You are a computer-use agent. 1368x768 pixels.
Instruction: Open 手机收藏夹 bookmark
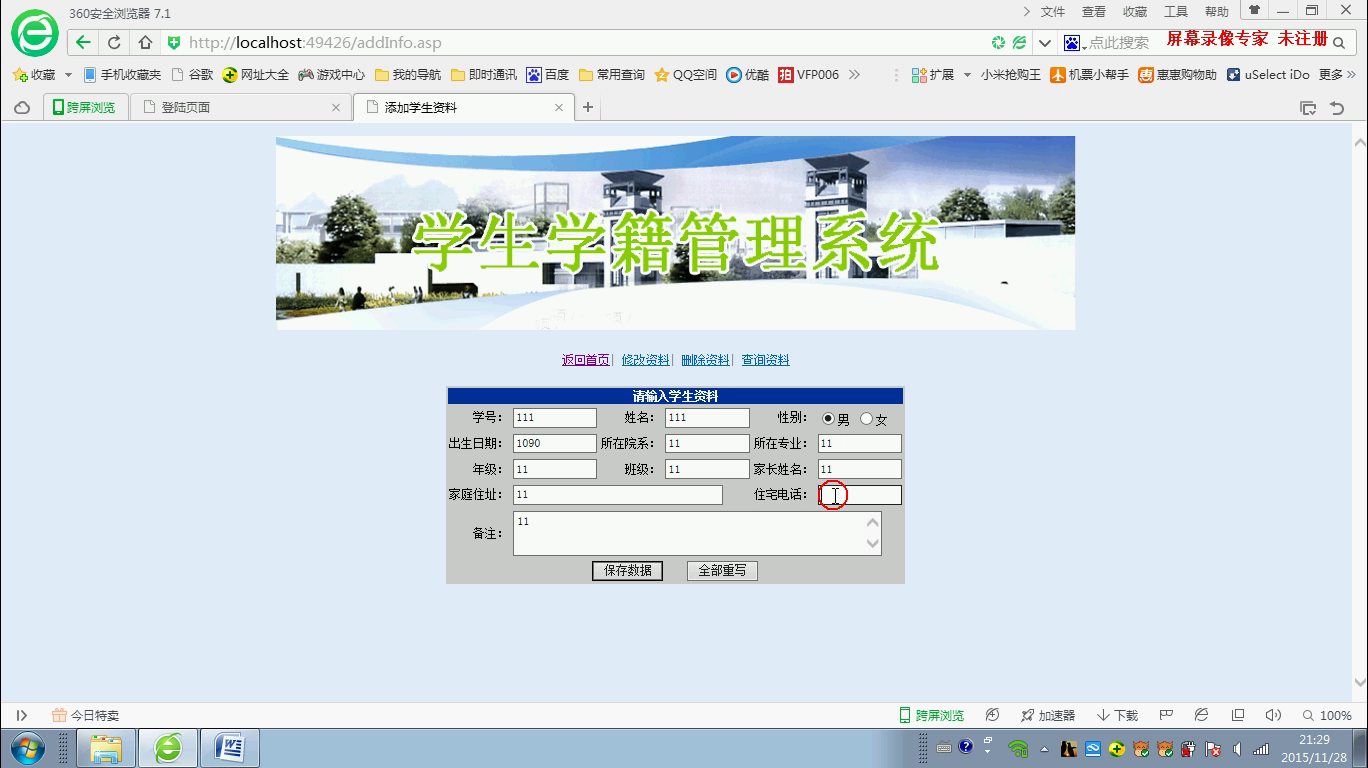[122, 75]
